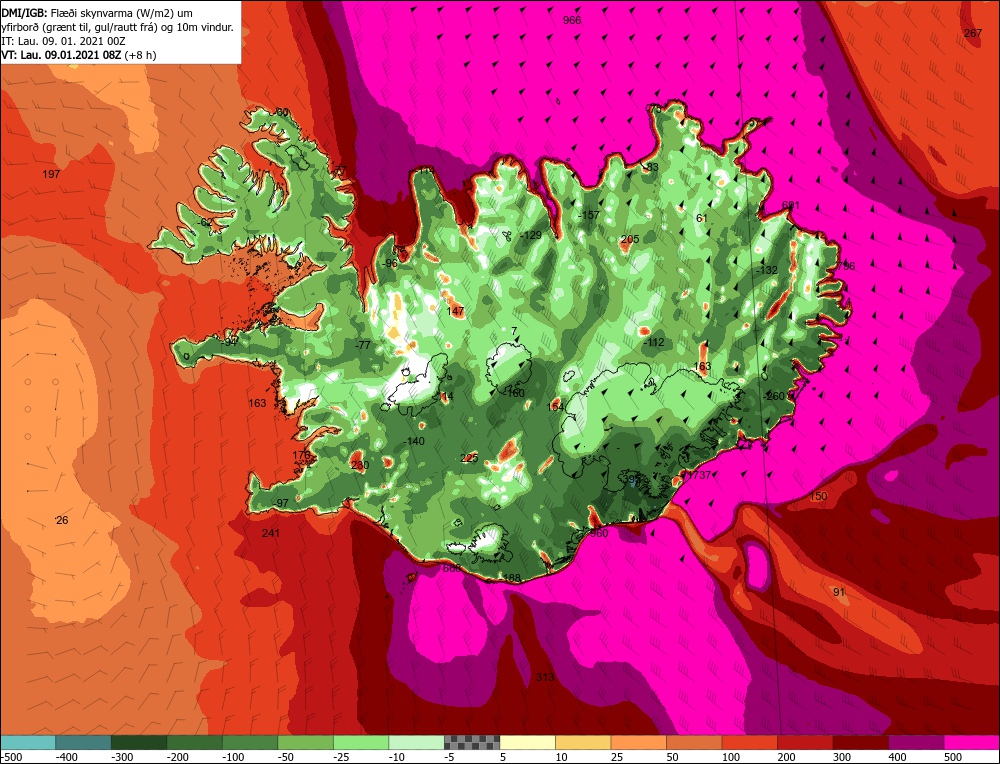The image size is (1000, 764).
Task: Click the light green legend swatch between -25 and -10
Action: pos(361,742)
